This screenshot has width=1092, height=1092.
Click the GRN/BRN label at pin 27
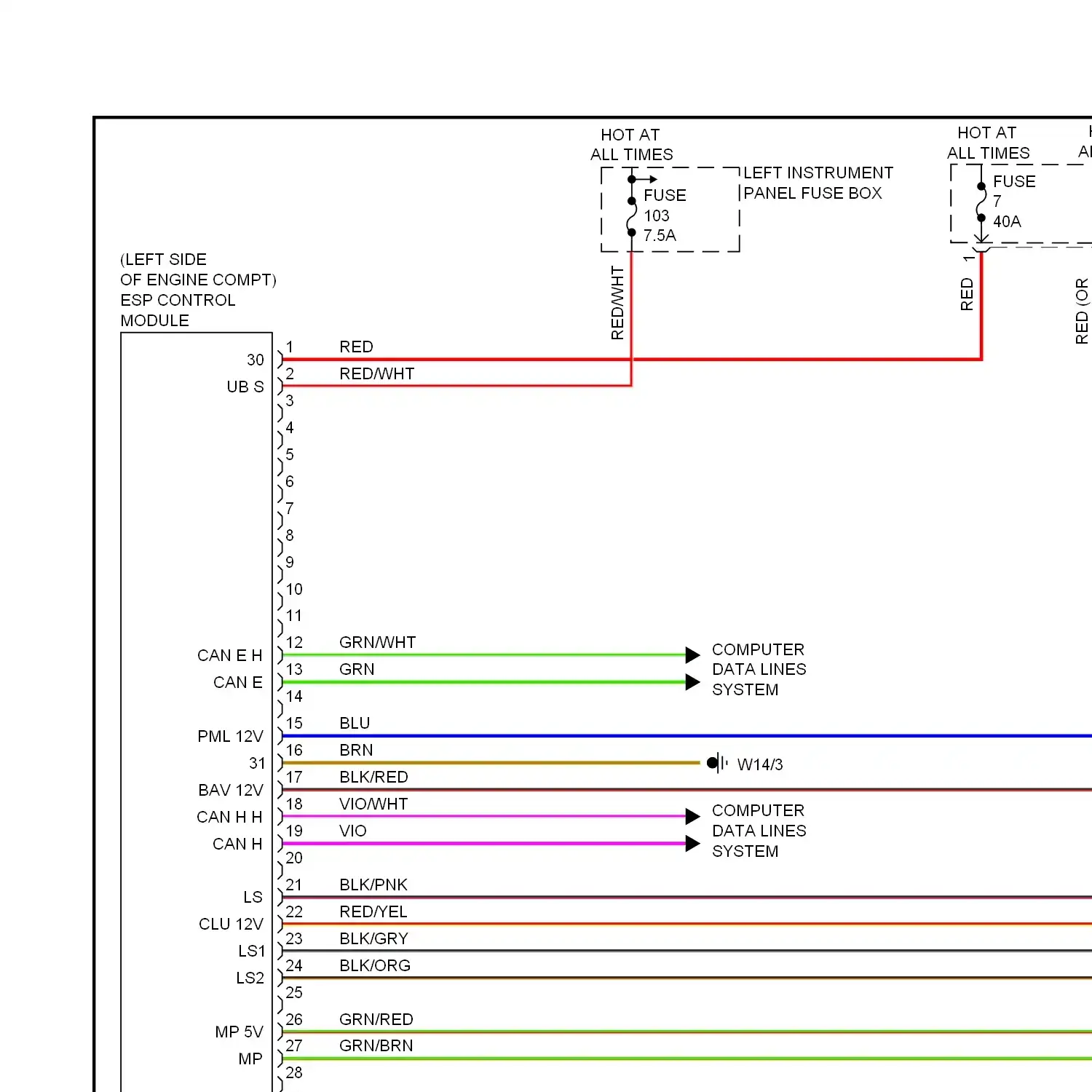point(376,1045)
